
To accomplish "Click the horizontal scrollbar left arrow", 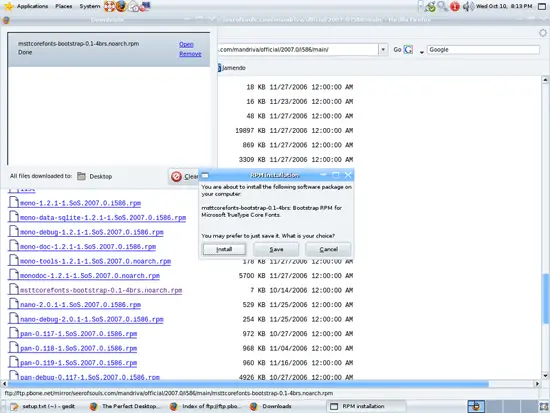I will click(x=4, y=384).
